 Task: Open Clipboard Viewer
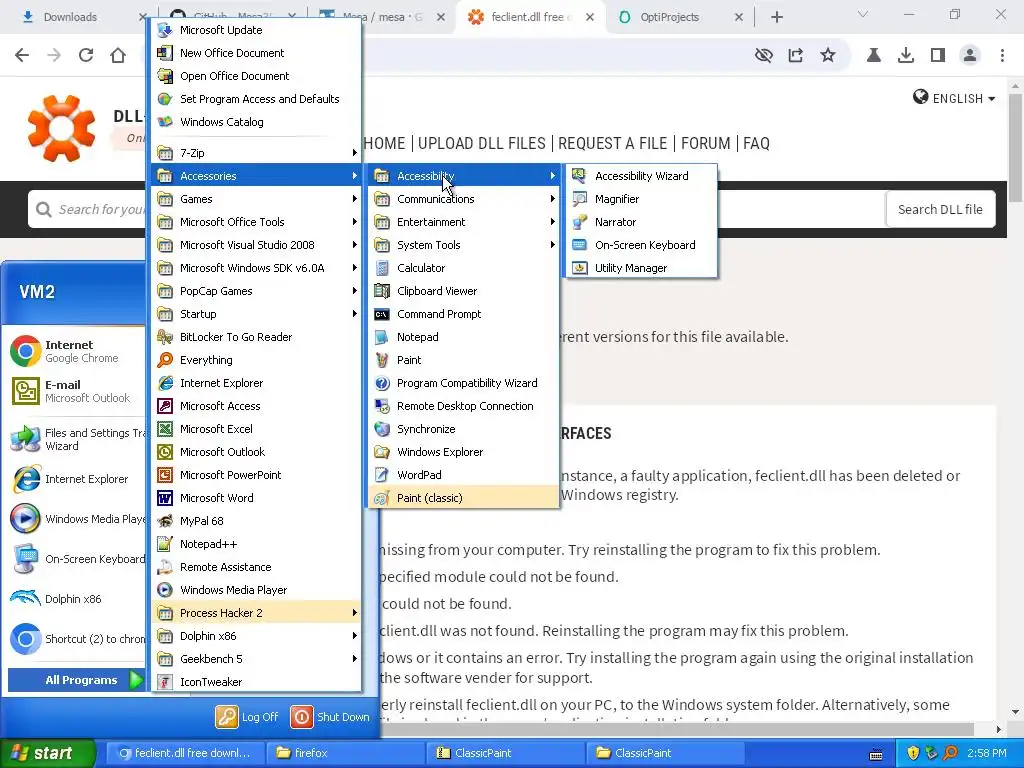click(463, 291)
